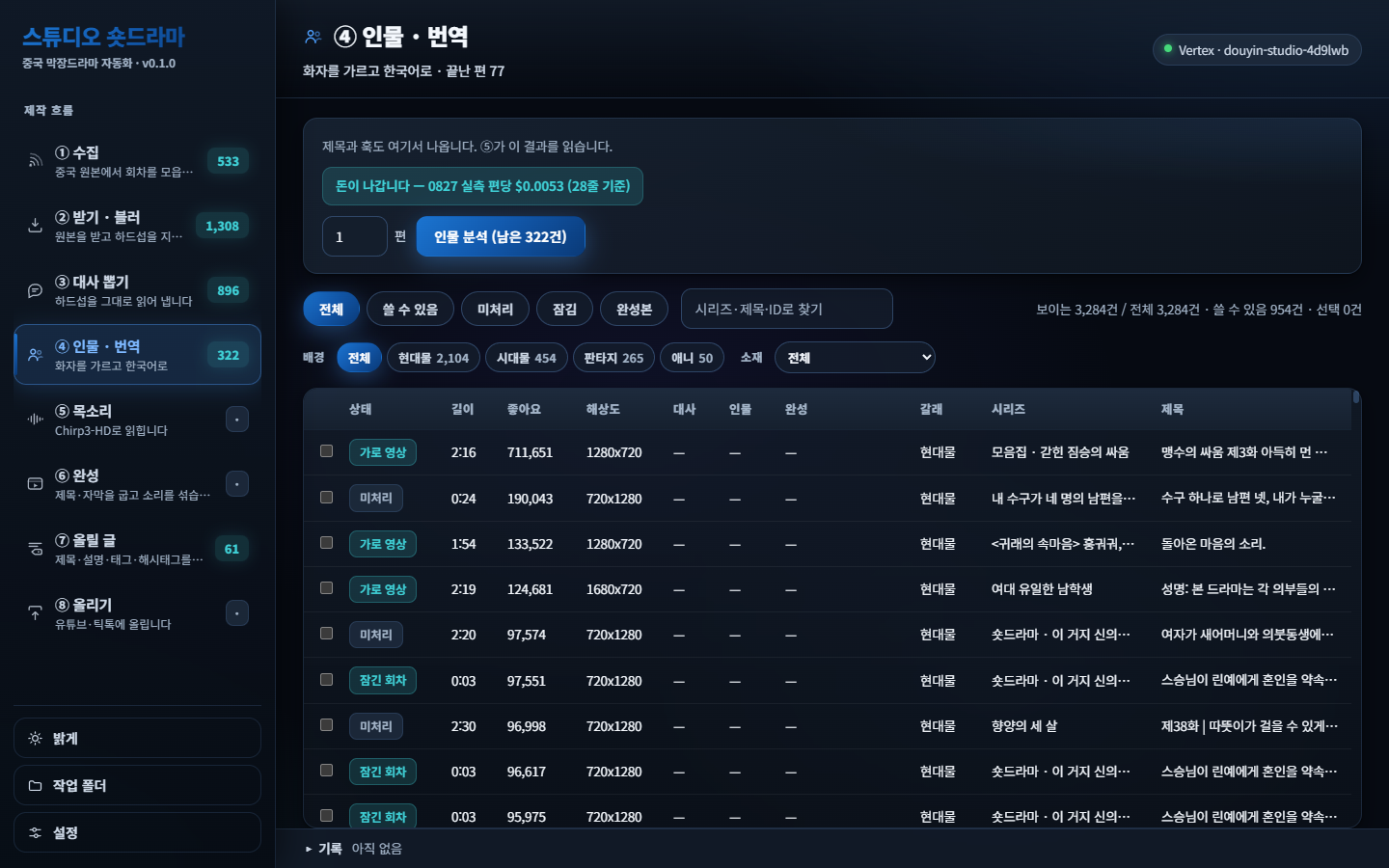Click the cost notice 돈이 나갑니다 banner
This screenshot has width=1389, height=868.
click(x=482, y=186)
